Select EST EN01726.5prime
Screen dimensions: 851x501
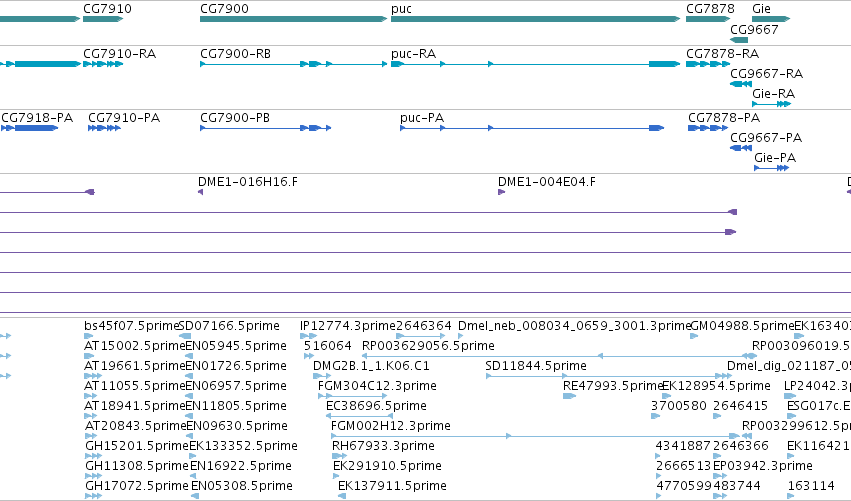(236, 366)
